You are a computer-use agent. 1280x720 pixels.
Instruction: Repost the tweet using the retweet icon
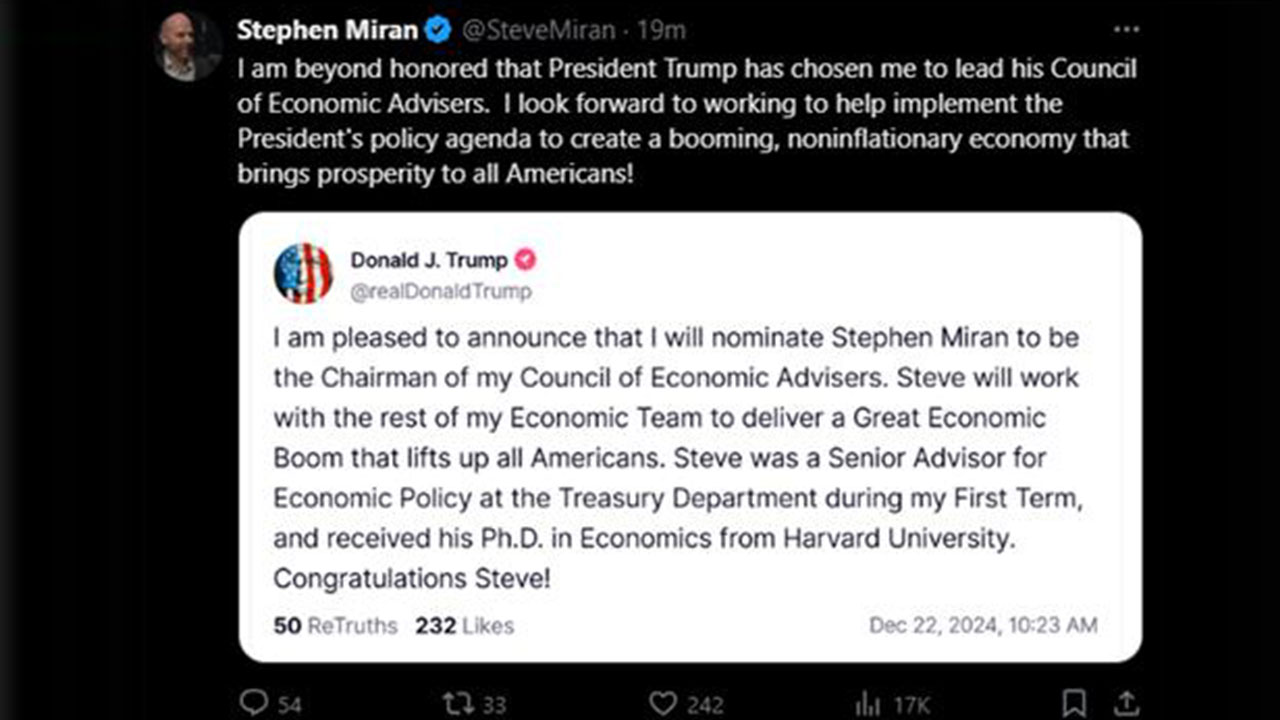point(459,704)
